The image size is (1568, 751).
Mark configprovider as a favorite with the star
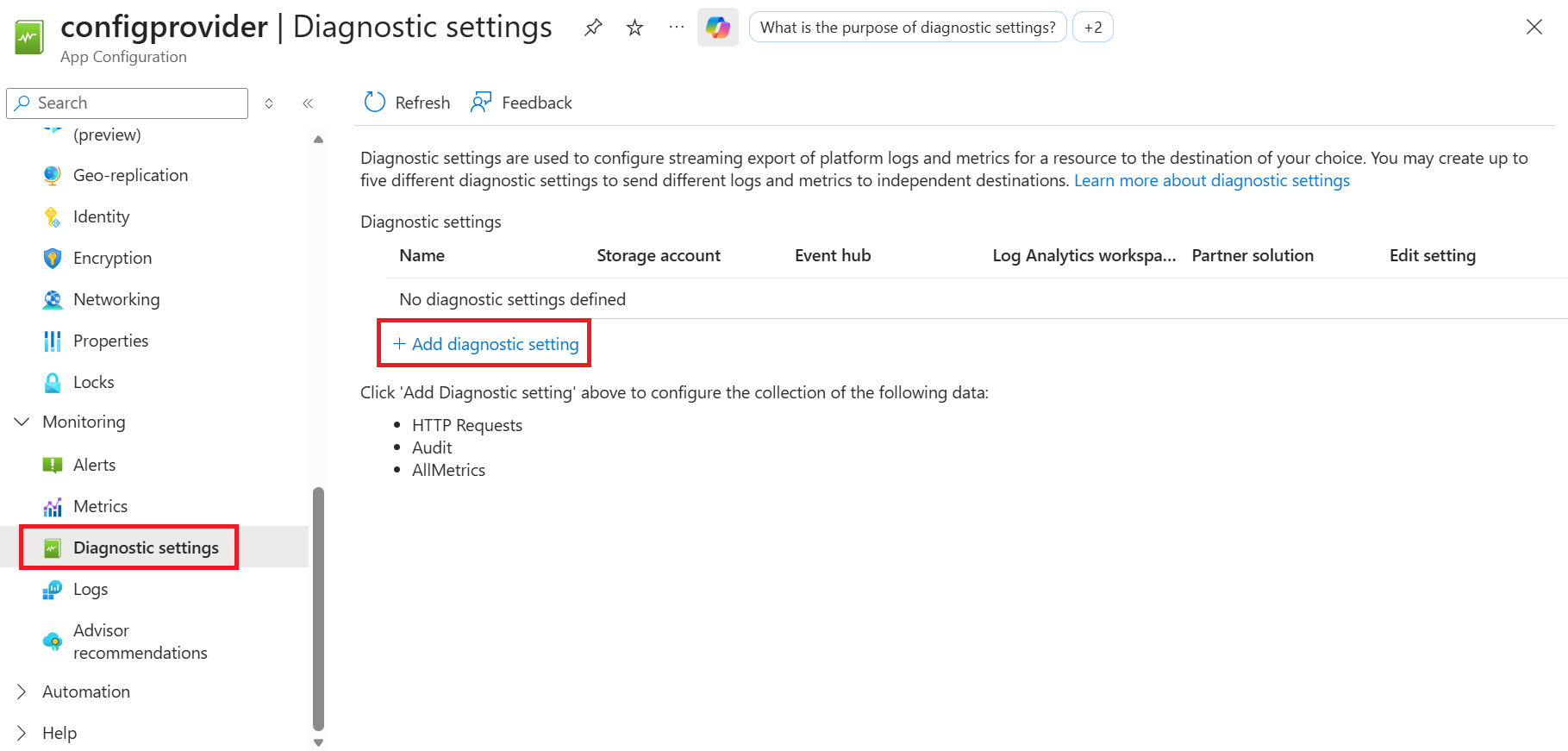click(635, 28)
